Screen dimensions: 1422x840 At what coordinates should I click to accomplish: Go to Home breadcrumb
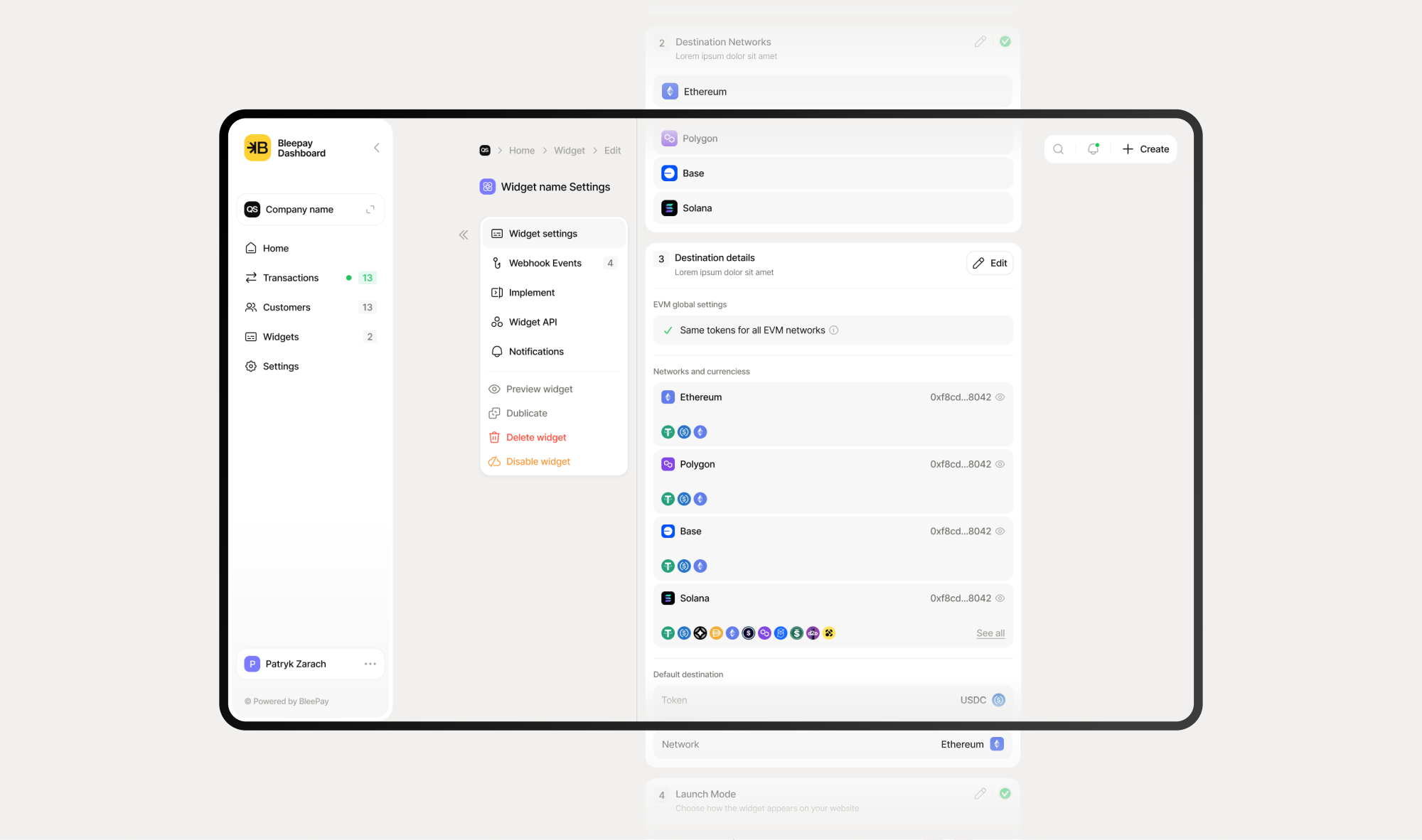[522, 151]
